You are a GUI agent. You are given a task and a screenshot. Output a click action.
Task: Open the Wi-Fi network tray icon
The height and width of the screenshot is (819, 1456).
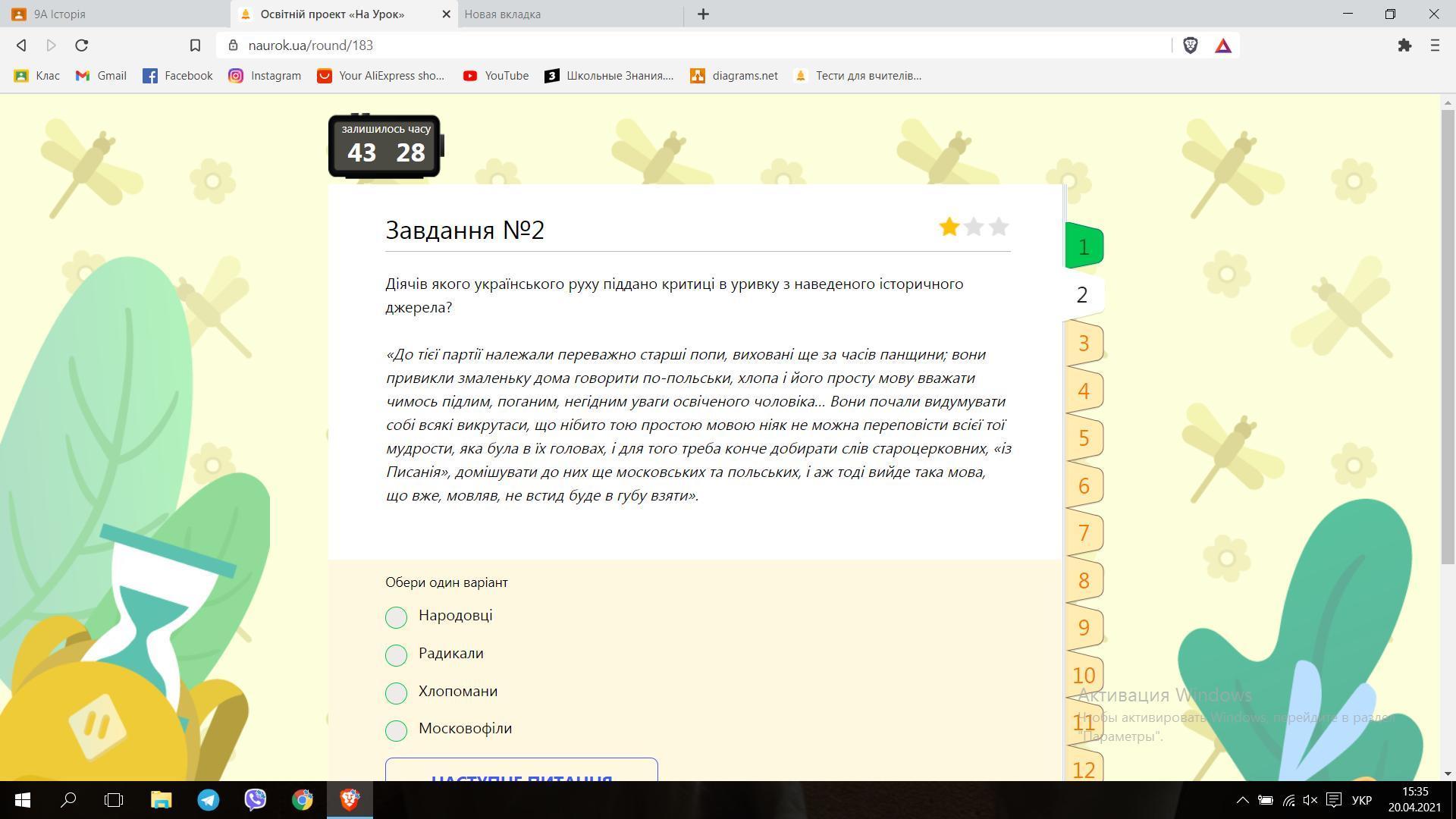[1288, 800]
